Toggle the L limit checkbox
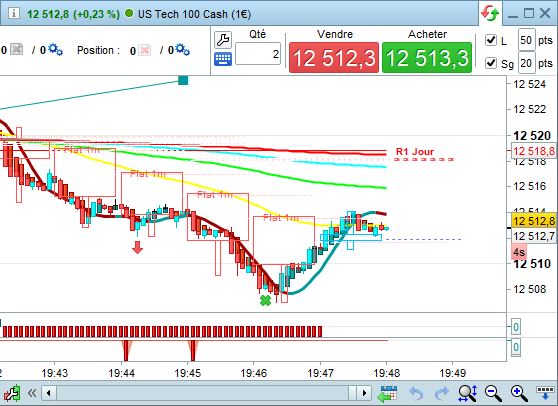 tap(491, 40)
